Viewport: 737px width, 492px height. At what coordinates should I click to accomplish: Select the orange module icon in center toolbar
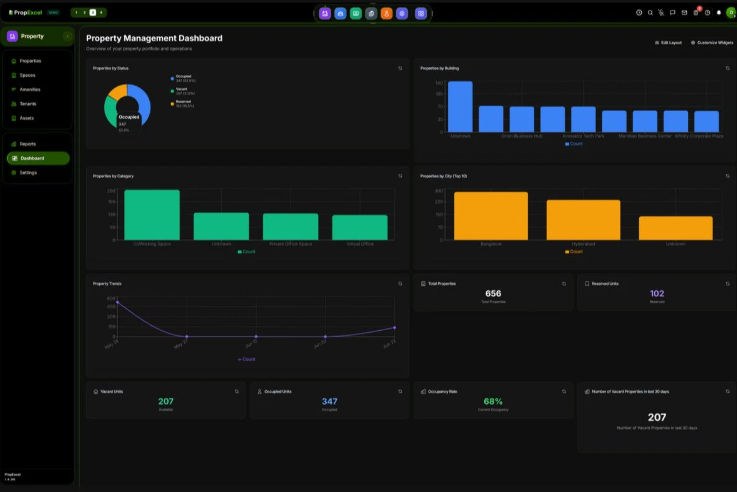[x=386, y=14]
